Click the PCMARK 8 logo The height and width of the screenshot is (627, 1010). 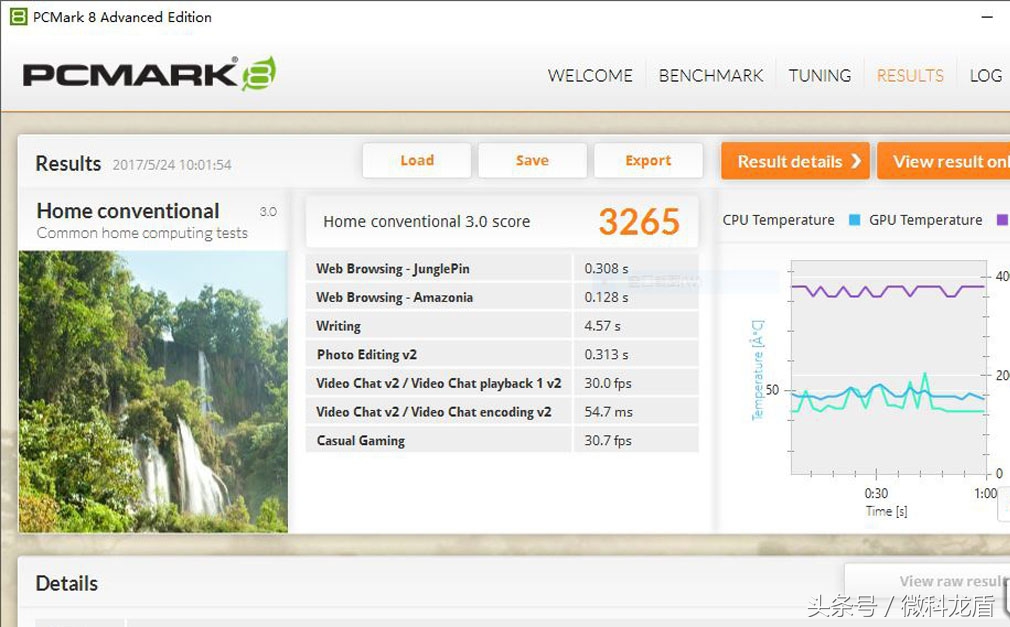[x=149, y=73]
